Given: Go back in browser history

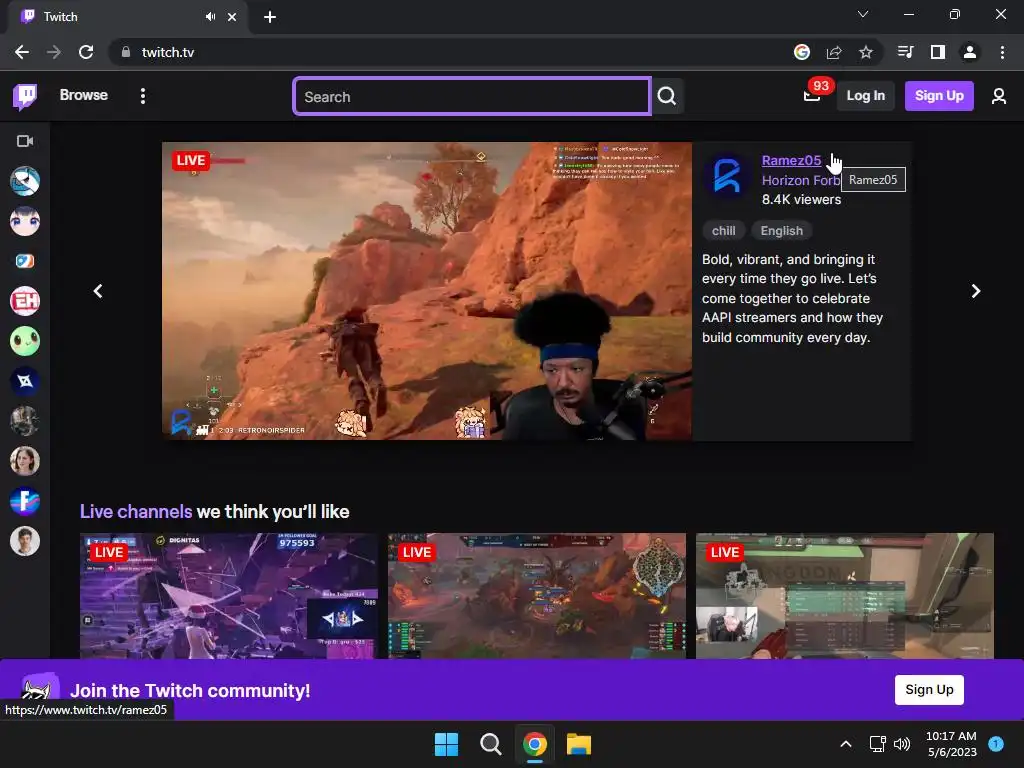Looking at the screenshot, I should coord(22,52).
